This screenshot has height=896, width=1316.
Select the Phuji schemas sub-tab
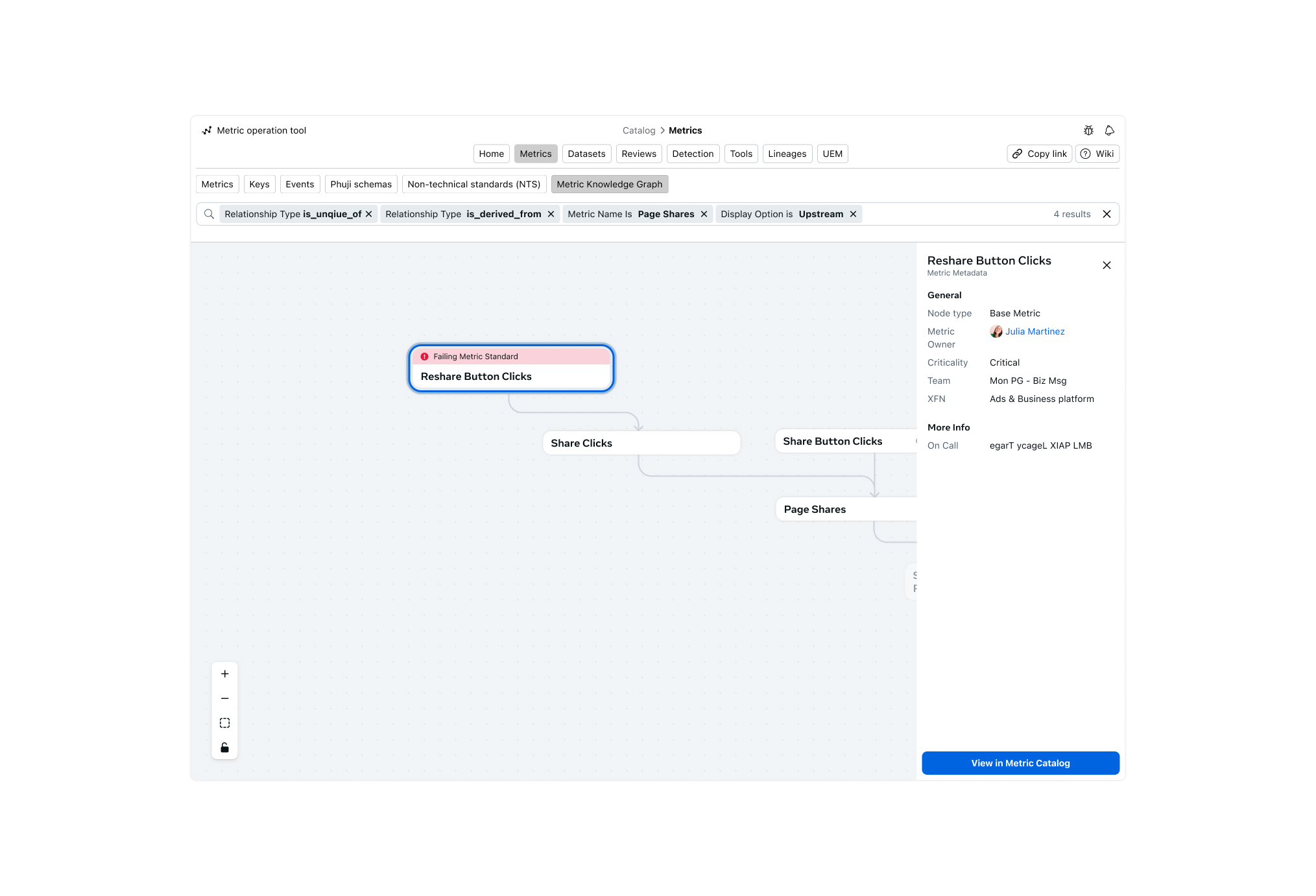coord(361,184)
